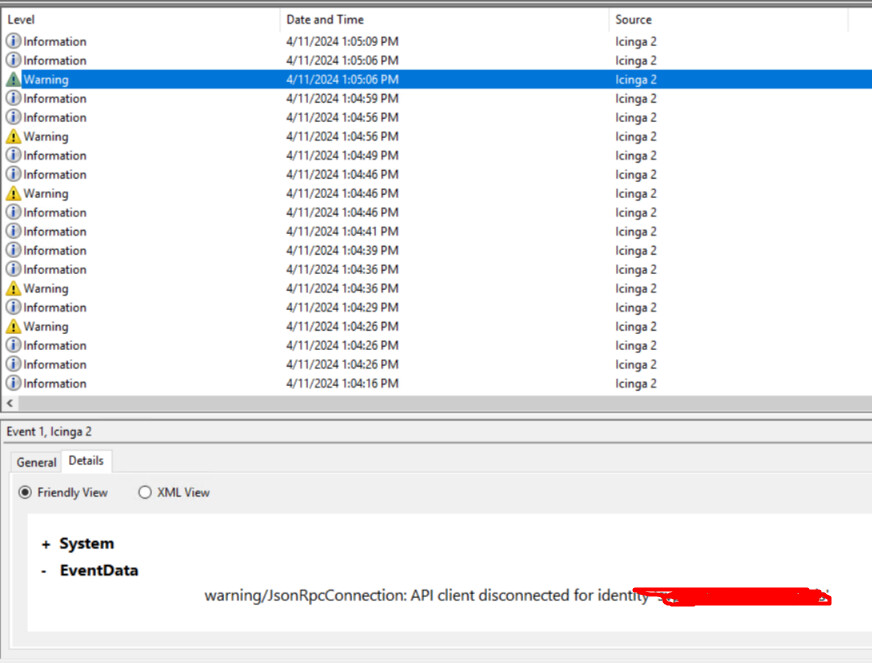Switch to XML View radio option
The height and width of the screenshot is (663, 872).
click(x=145, y=492)
